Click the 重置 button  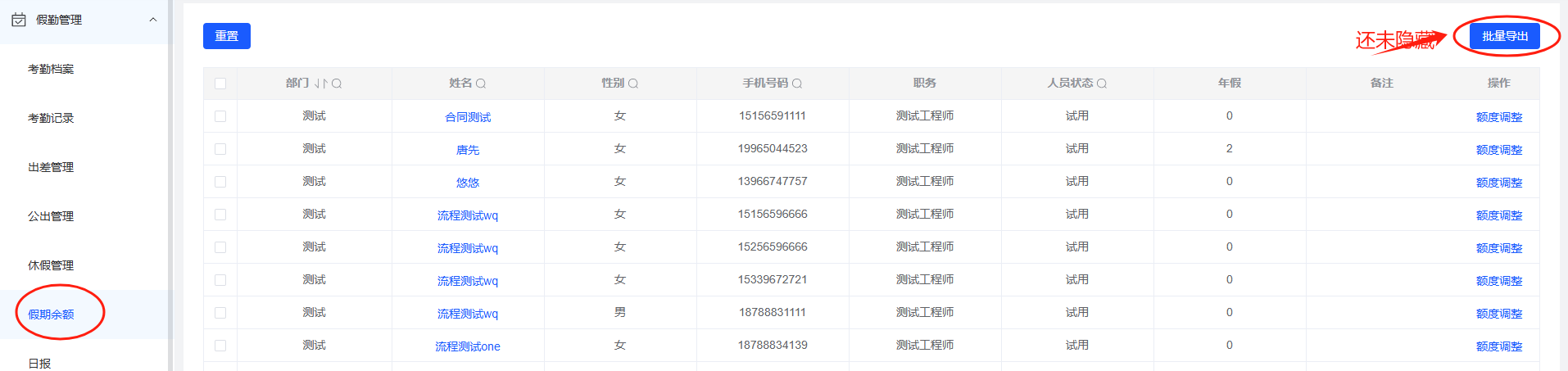tap(227, 36)
